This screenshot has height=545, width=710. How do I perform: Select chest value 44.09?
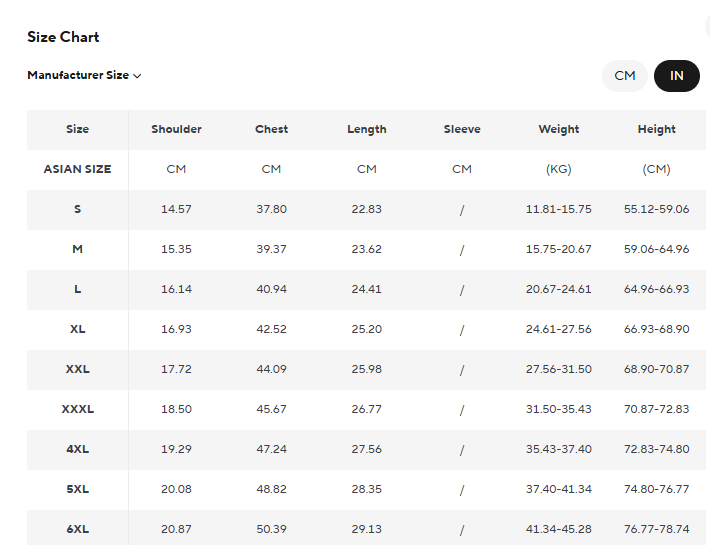point(271,369)
